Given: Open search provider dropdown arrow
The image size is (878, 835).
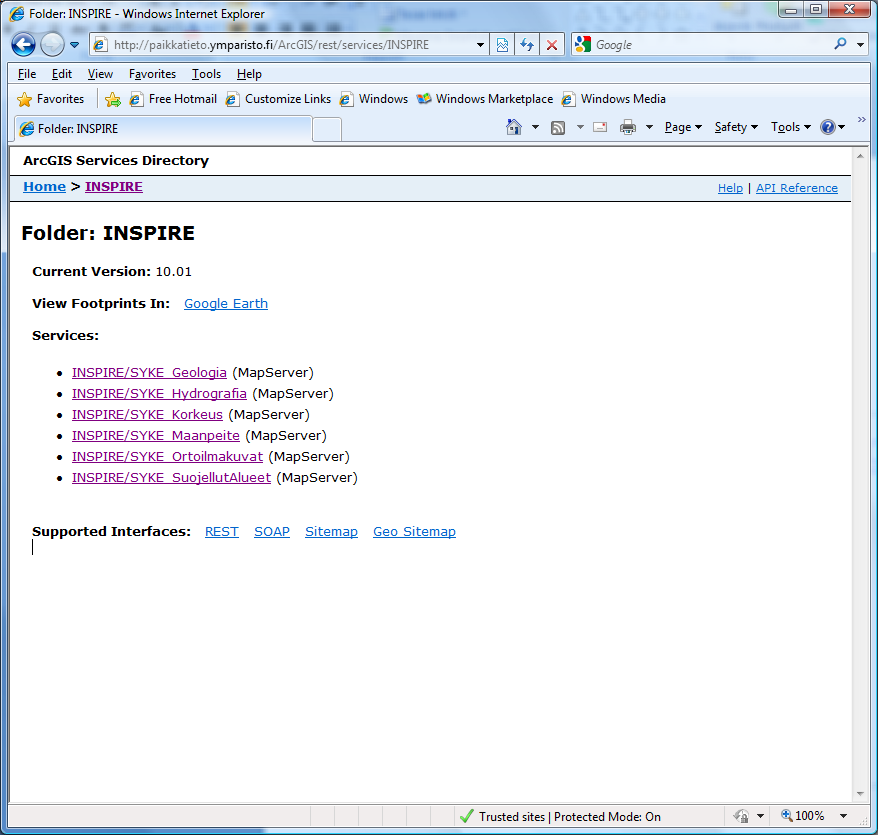Looking at the screenshot, I should pyautogui.click(x=860, y=45).
